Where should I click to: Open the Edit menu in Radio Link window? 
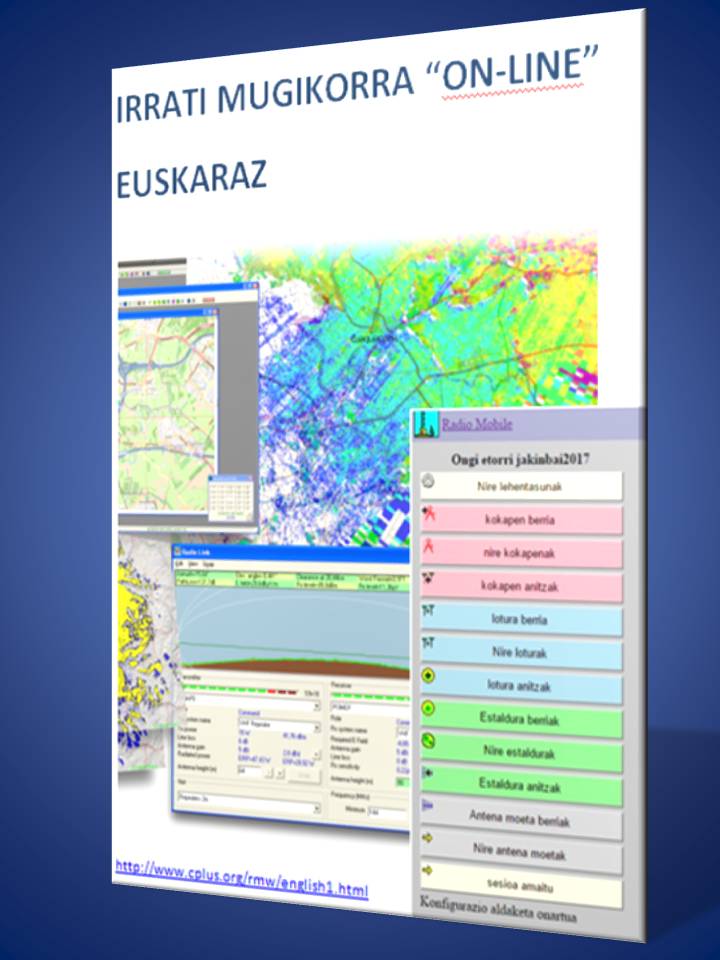click(180, 563)
